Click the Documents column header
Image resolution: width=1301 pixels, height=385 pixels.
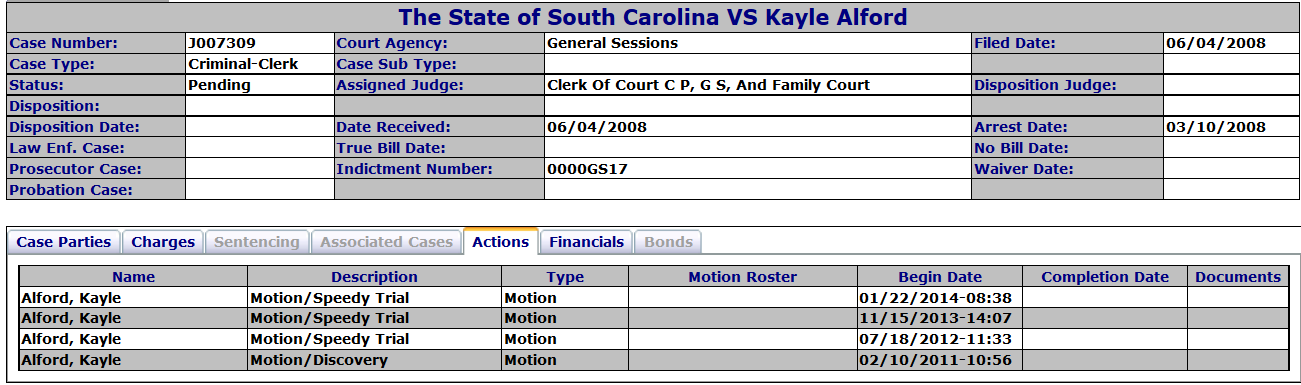(1238, 277)
